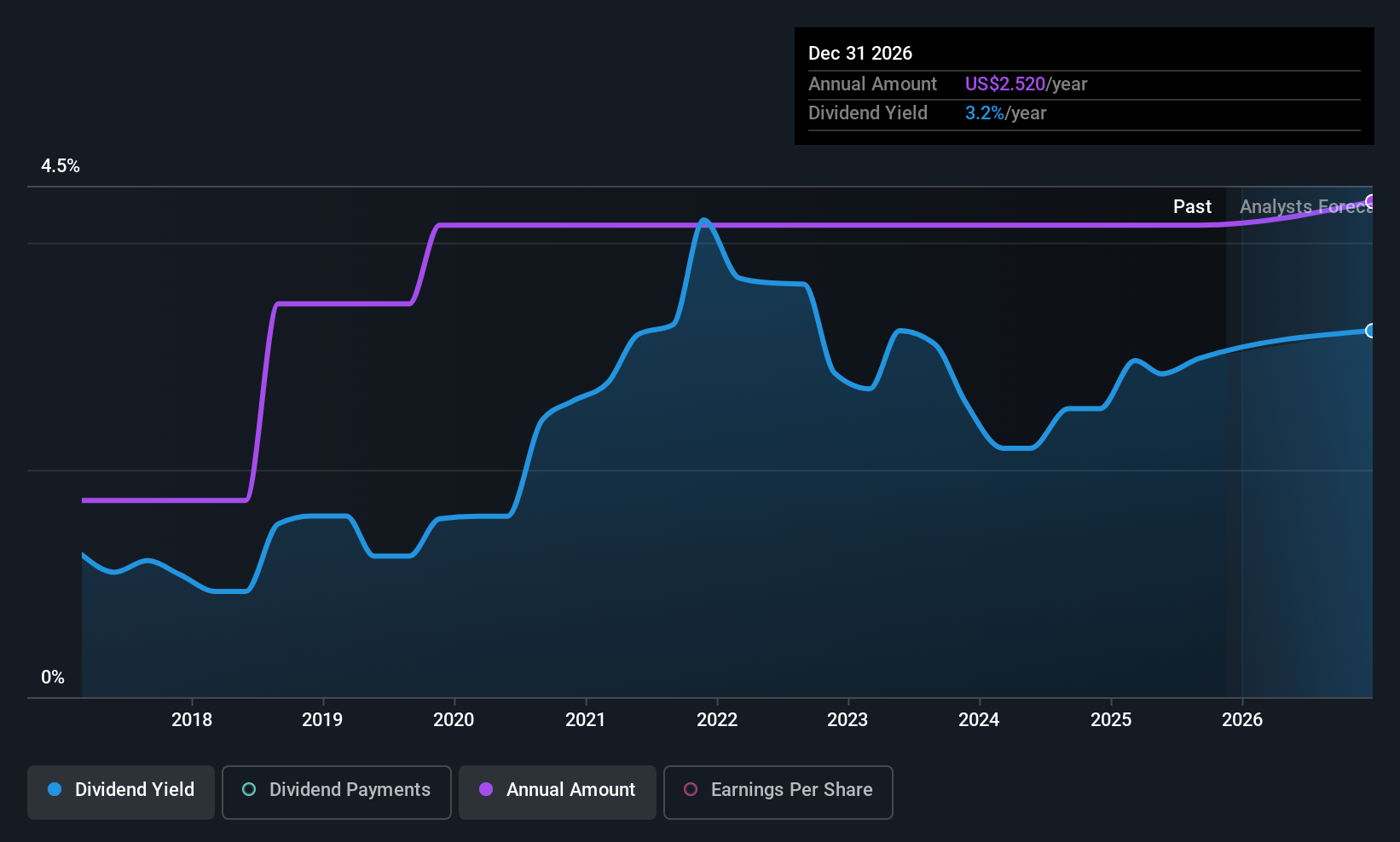Image resolution: width=1400 pixels, height=842 pixels.
Task: Click the 2021 peak of the Dividend Yield curve
Action: coord(704,220)
